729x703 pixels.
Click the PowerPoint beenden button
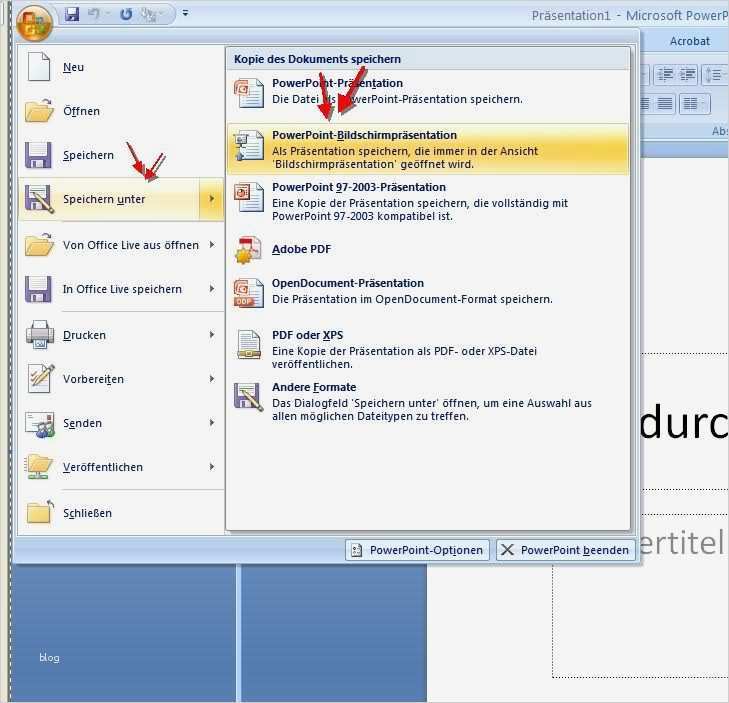(566, 550)
